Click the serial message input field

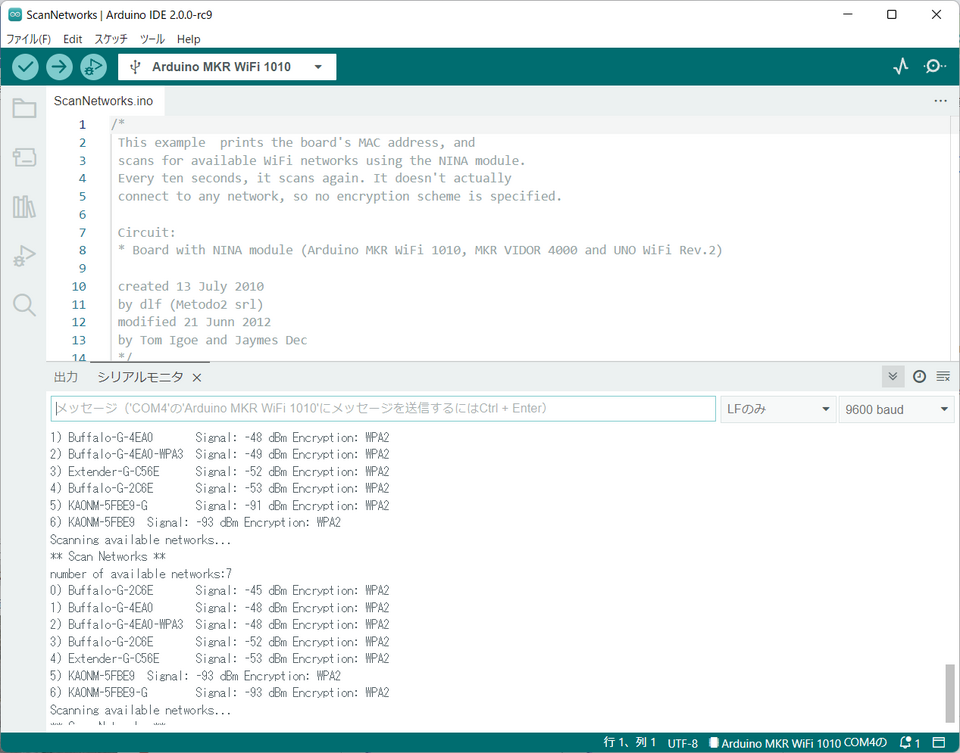click(383, 409)
